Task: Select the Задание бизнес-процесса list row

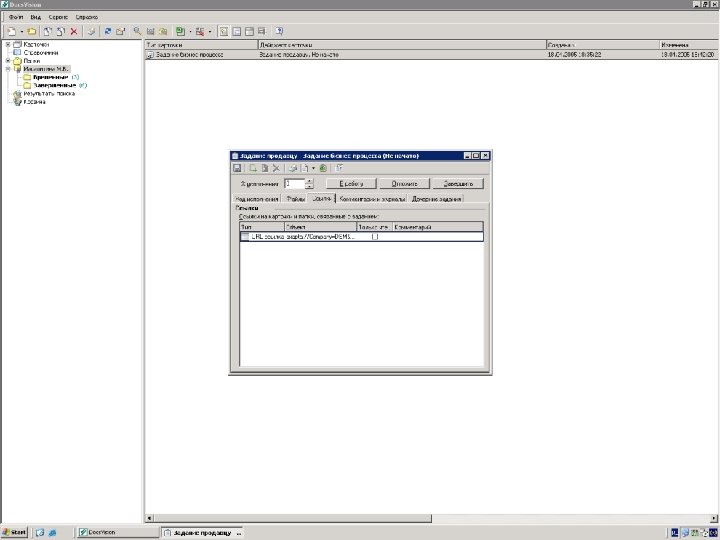Action: 432,54
